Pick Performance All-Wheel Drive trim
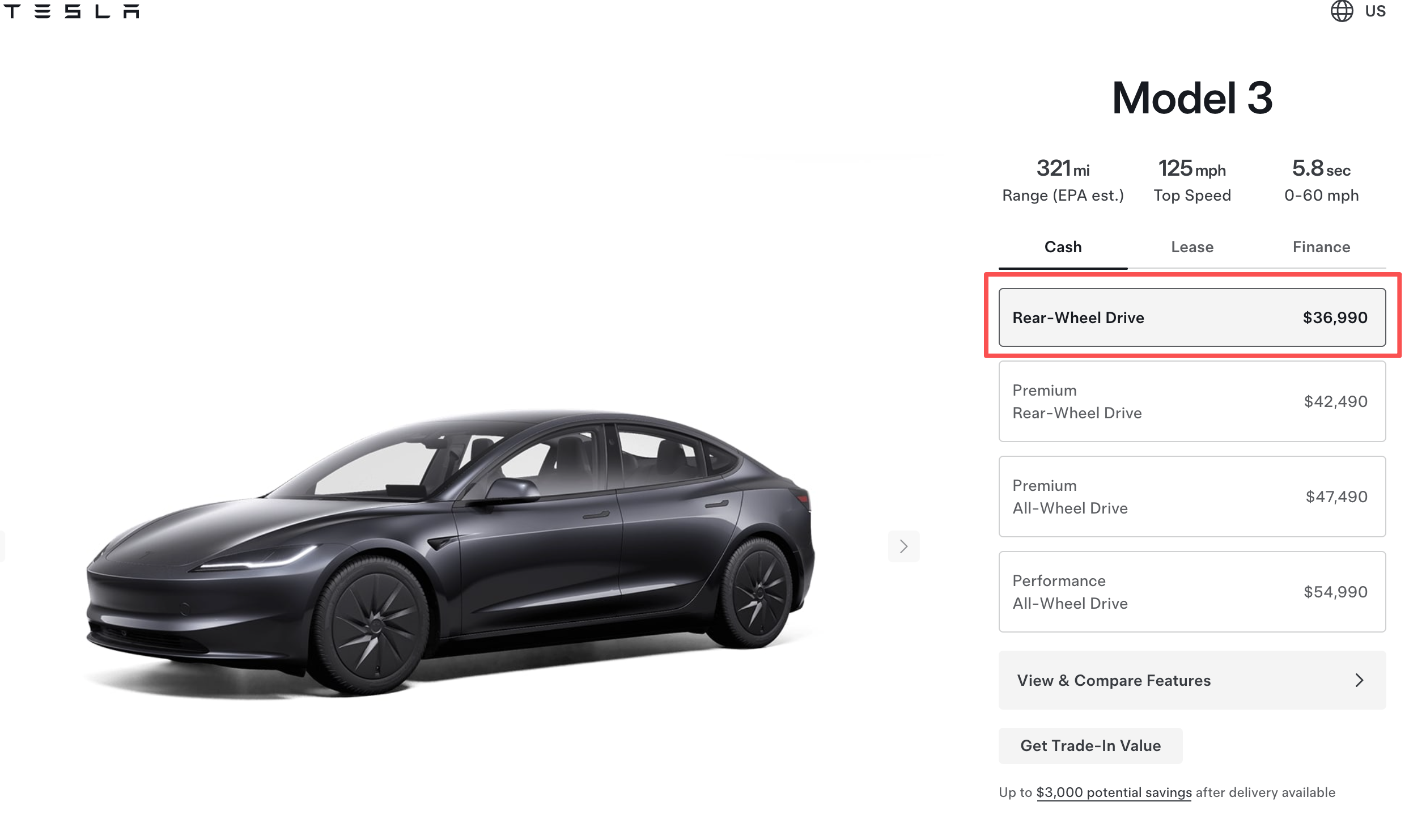The image size is (1409, 840). 1192,592
